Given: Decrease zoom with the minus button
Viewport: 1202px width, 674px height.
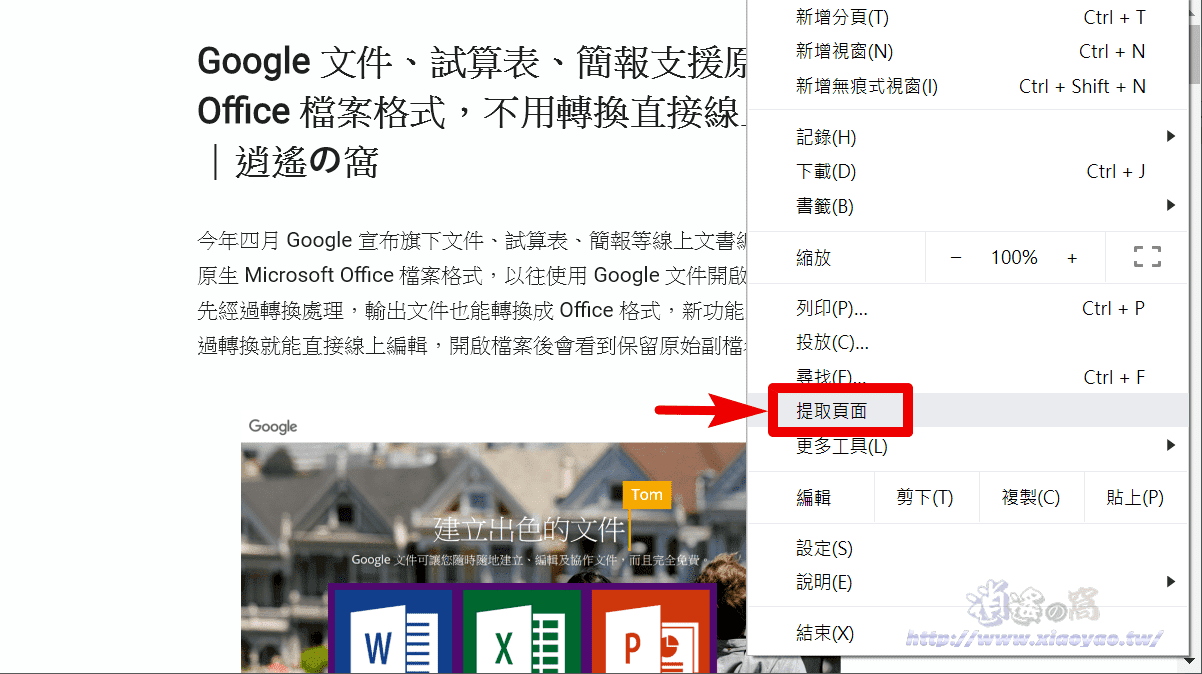Looking at the screenshot, I should click(955, 258).
